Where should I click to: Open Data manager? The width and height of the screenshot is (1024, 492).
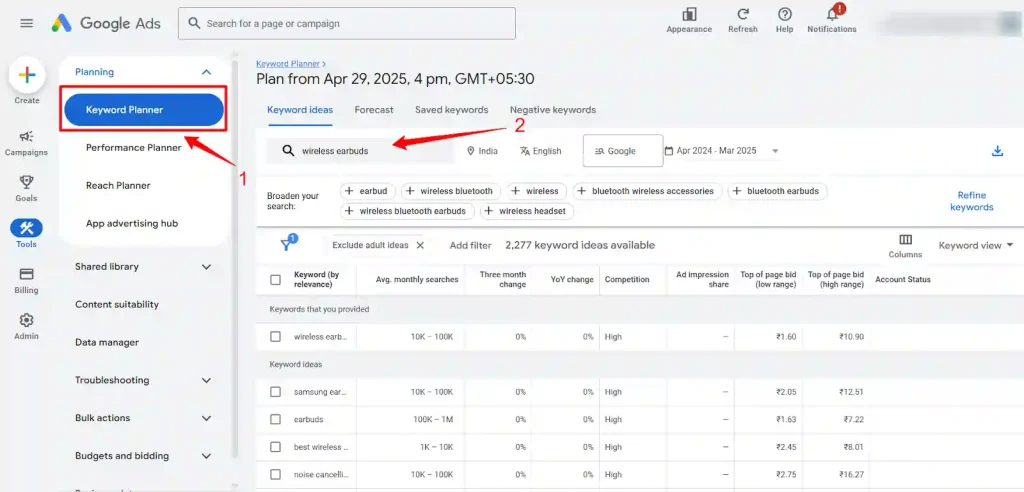point(107,342)
